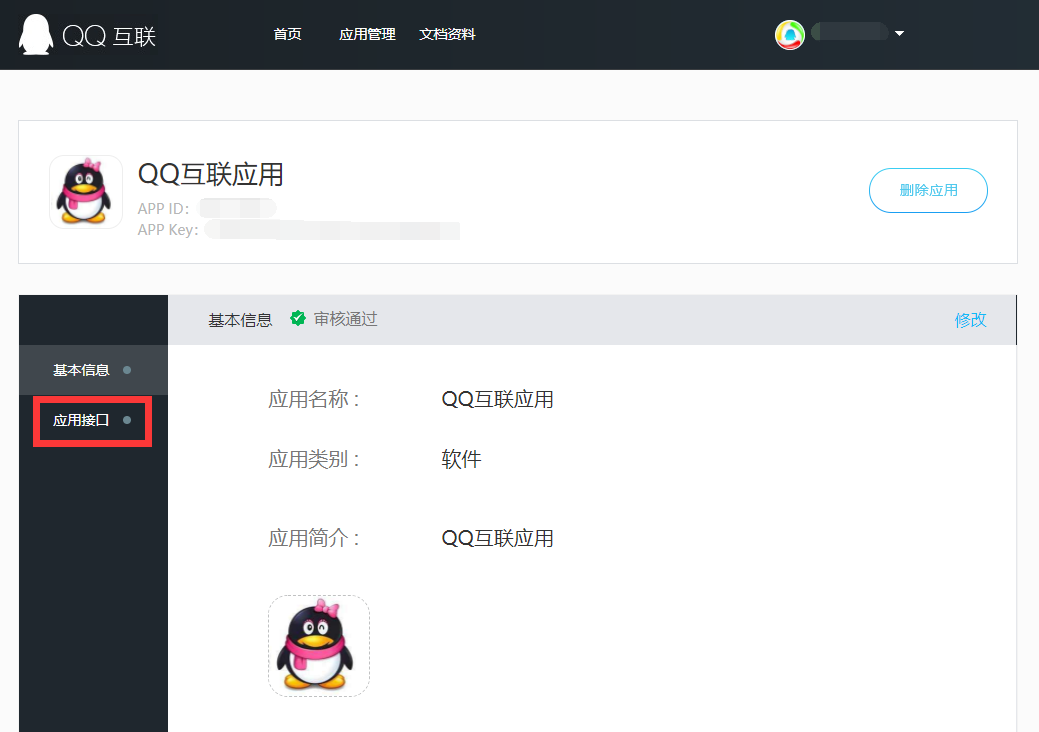Screen dimensions: 1039x732
Task: Open the user account avatar icon
Action: (790, 34)
